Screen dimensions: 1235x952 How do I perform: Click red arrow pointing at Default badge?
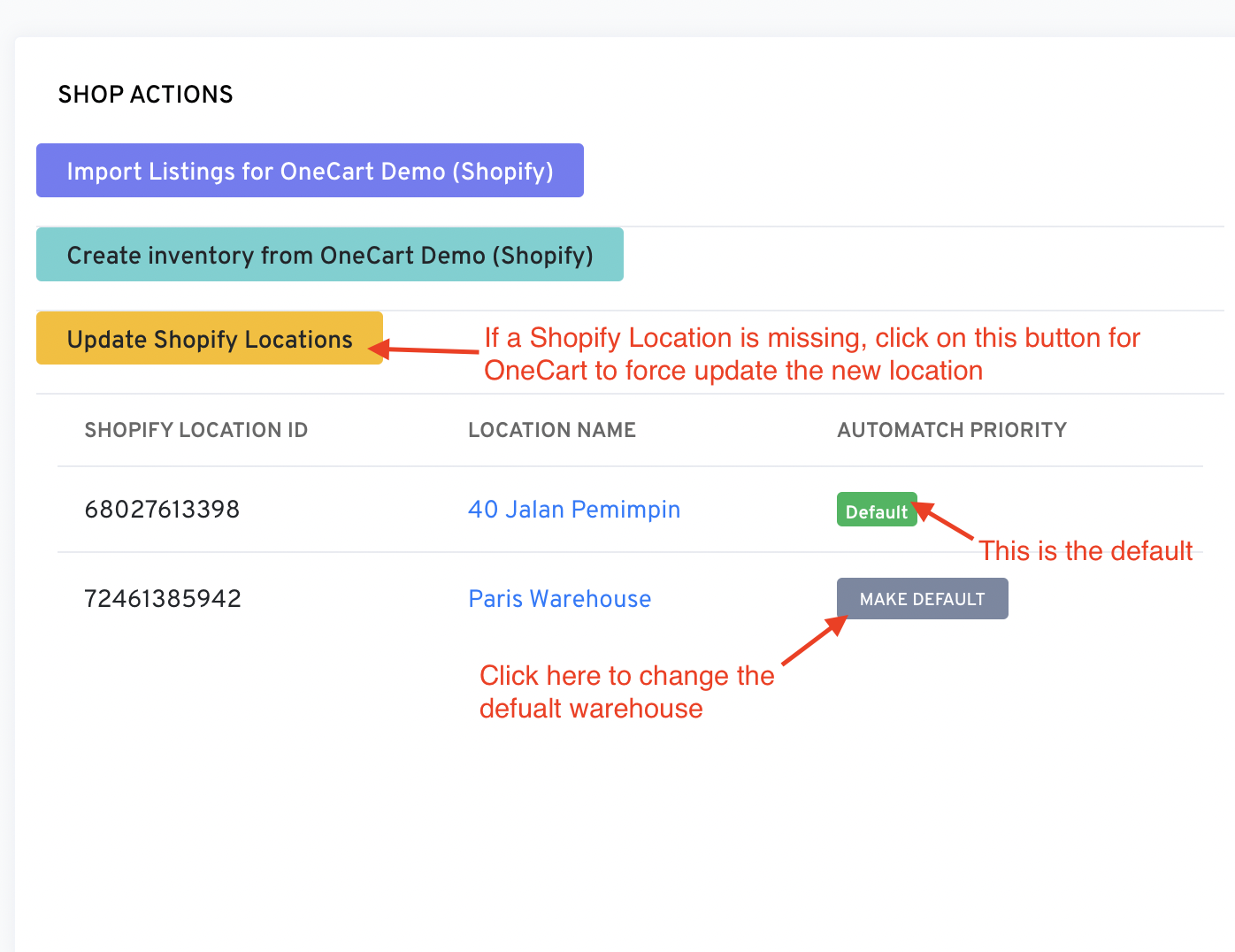[x=945, y=522]
